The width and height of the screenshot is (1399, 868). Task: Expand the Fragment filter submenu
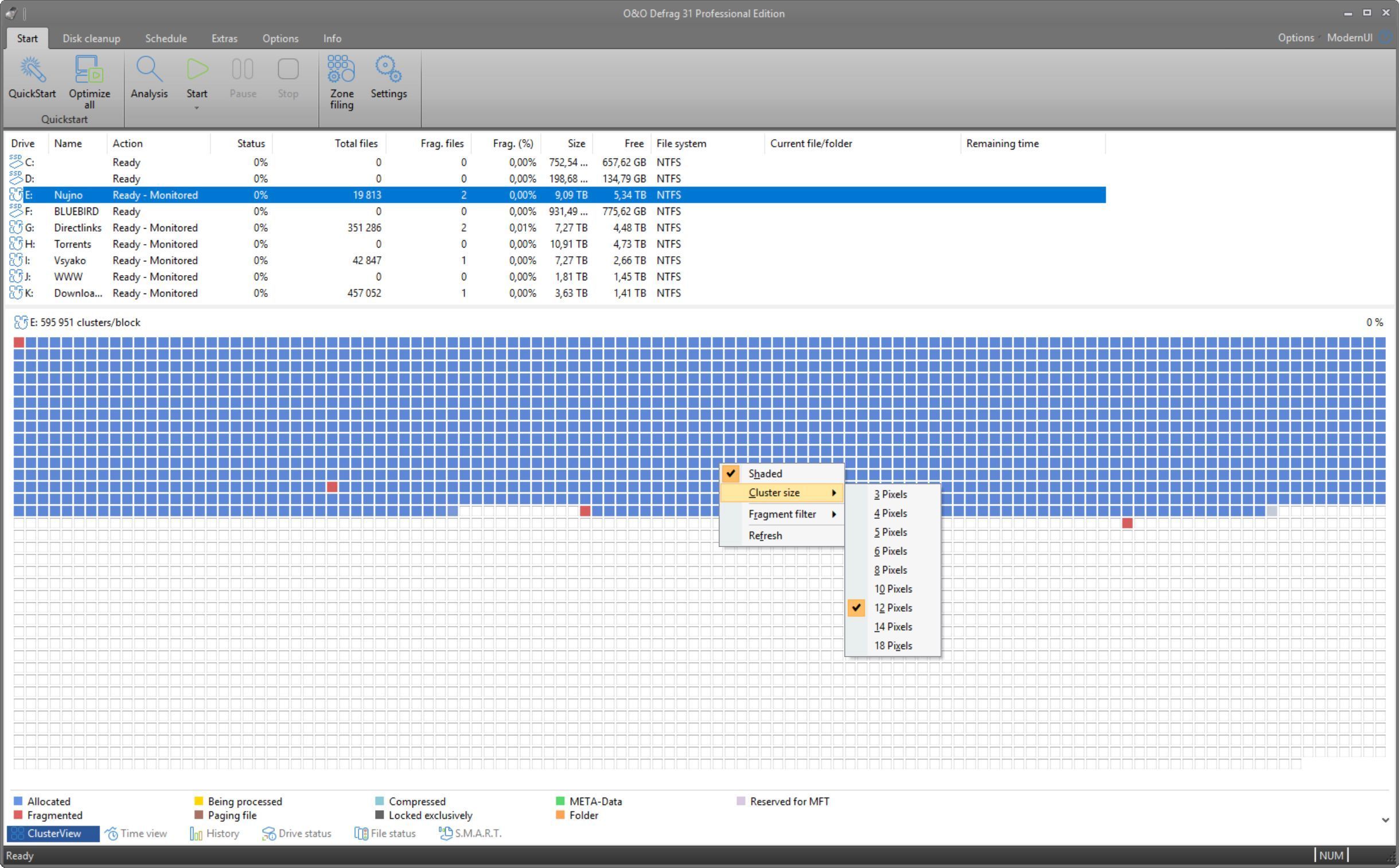pyautogui.click(x=782, y=514)
